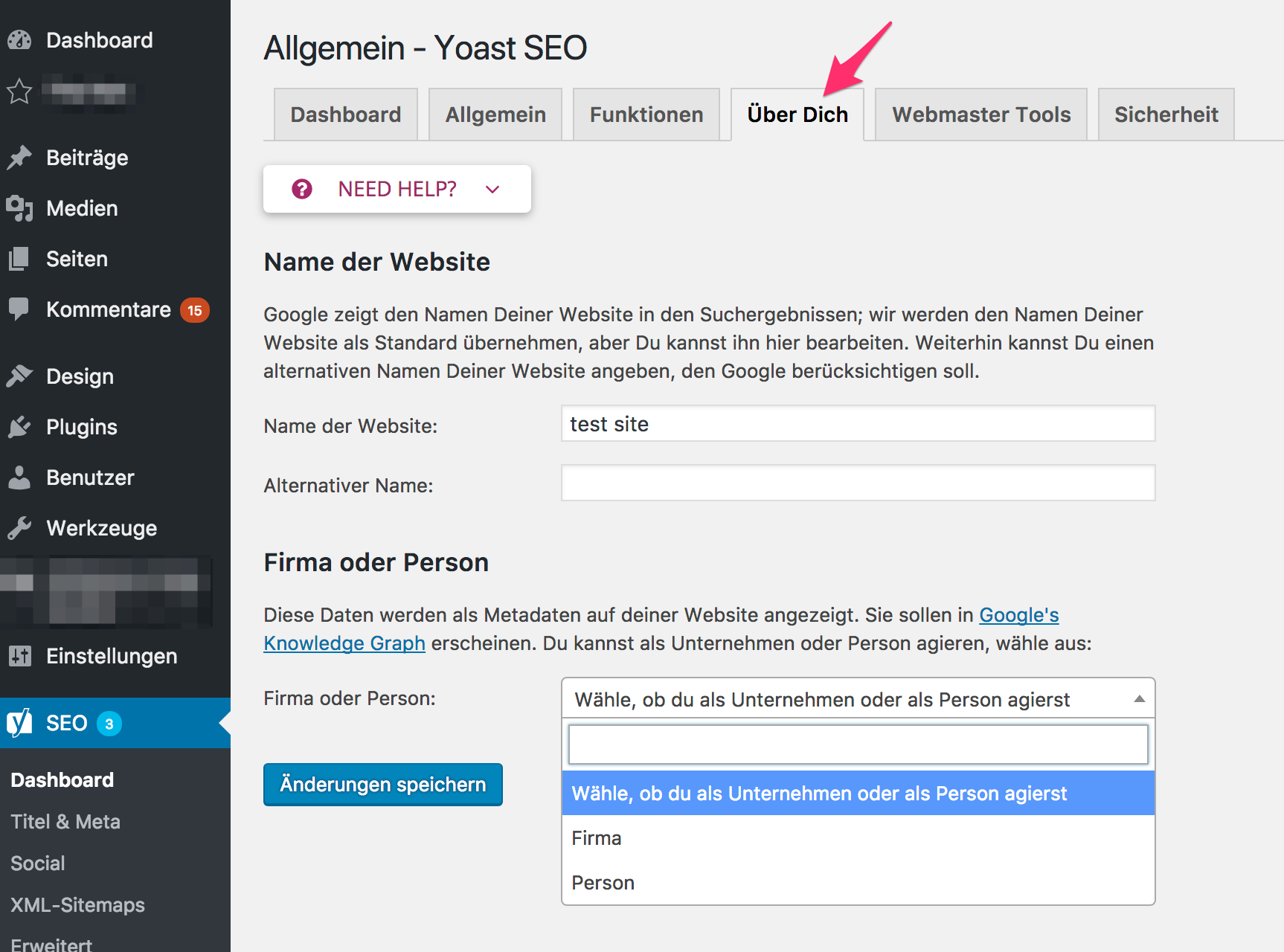Select Firma from the dropdown list
Screen dimensions: 1284x952
pyautogui.click(x=597, y=838)
